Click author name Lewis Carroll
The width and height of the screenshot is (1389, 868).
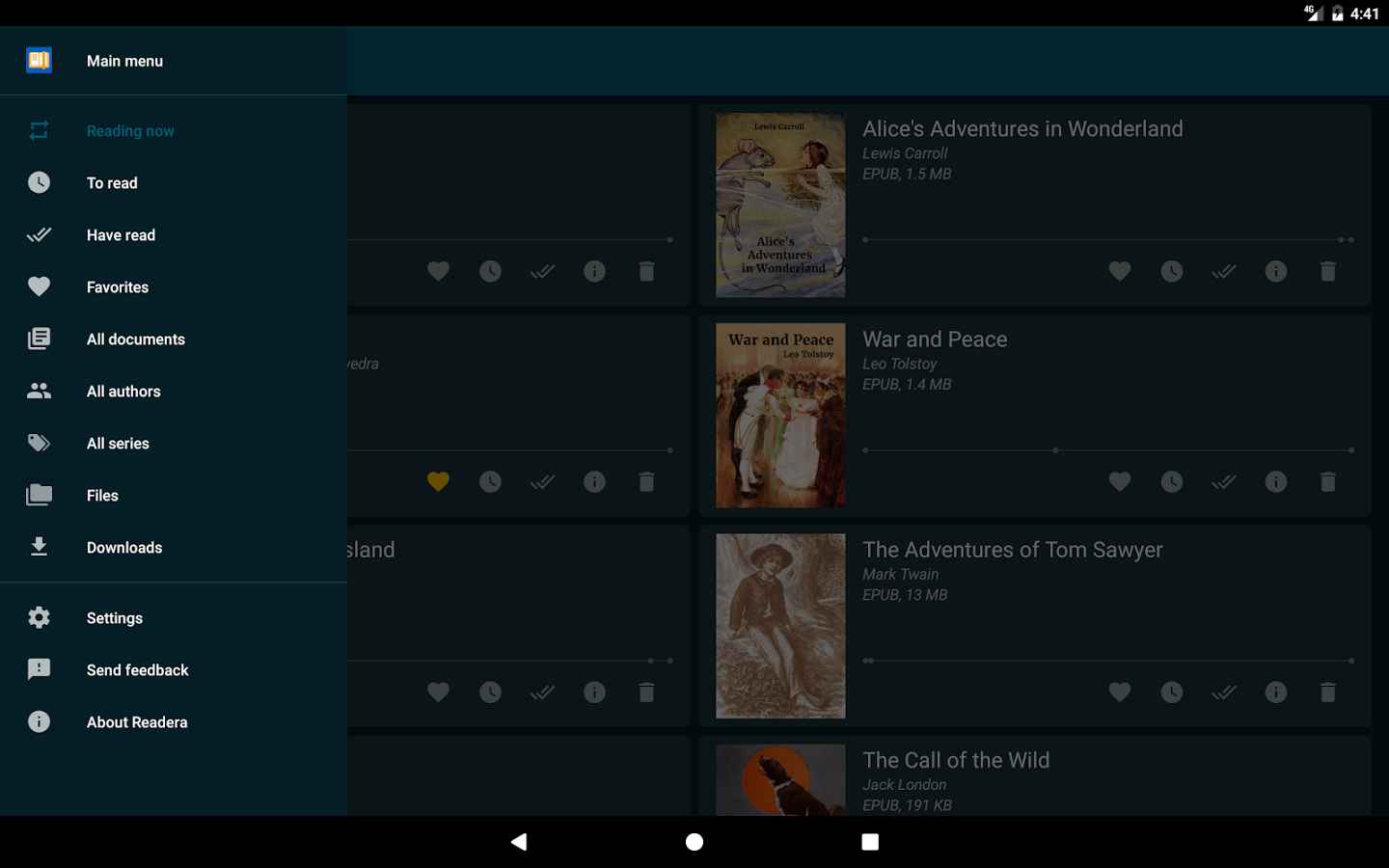(905, 153)
